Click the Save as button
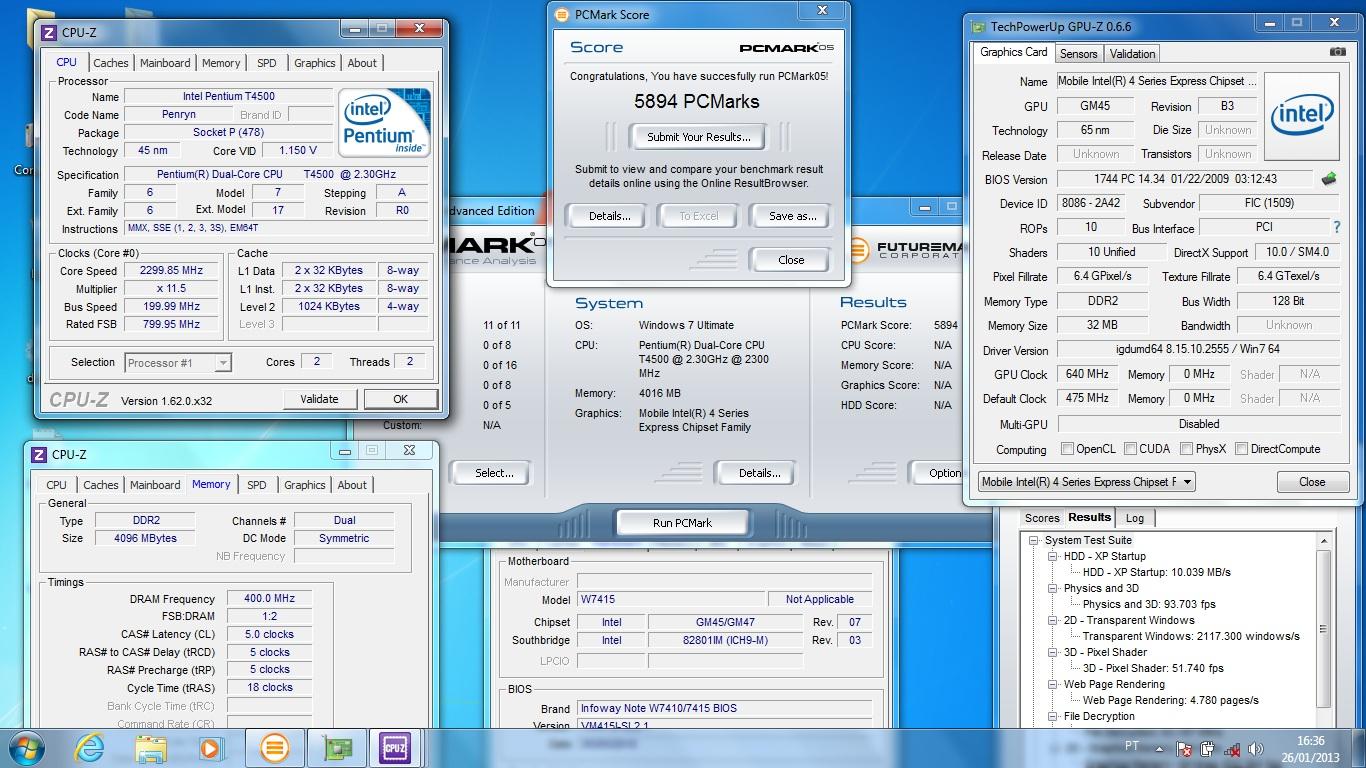 (793, 216)
